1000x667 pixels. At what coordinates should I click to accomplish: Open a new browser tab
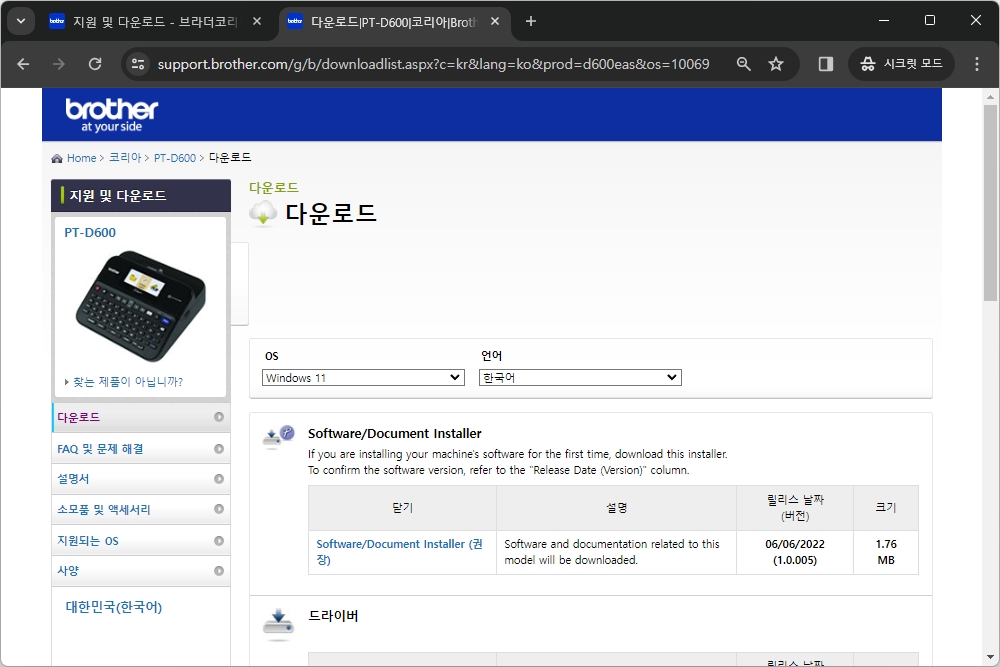pos(531,21)
